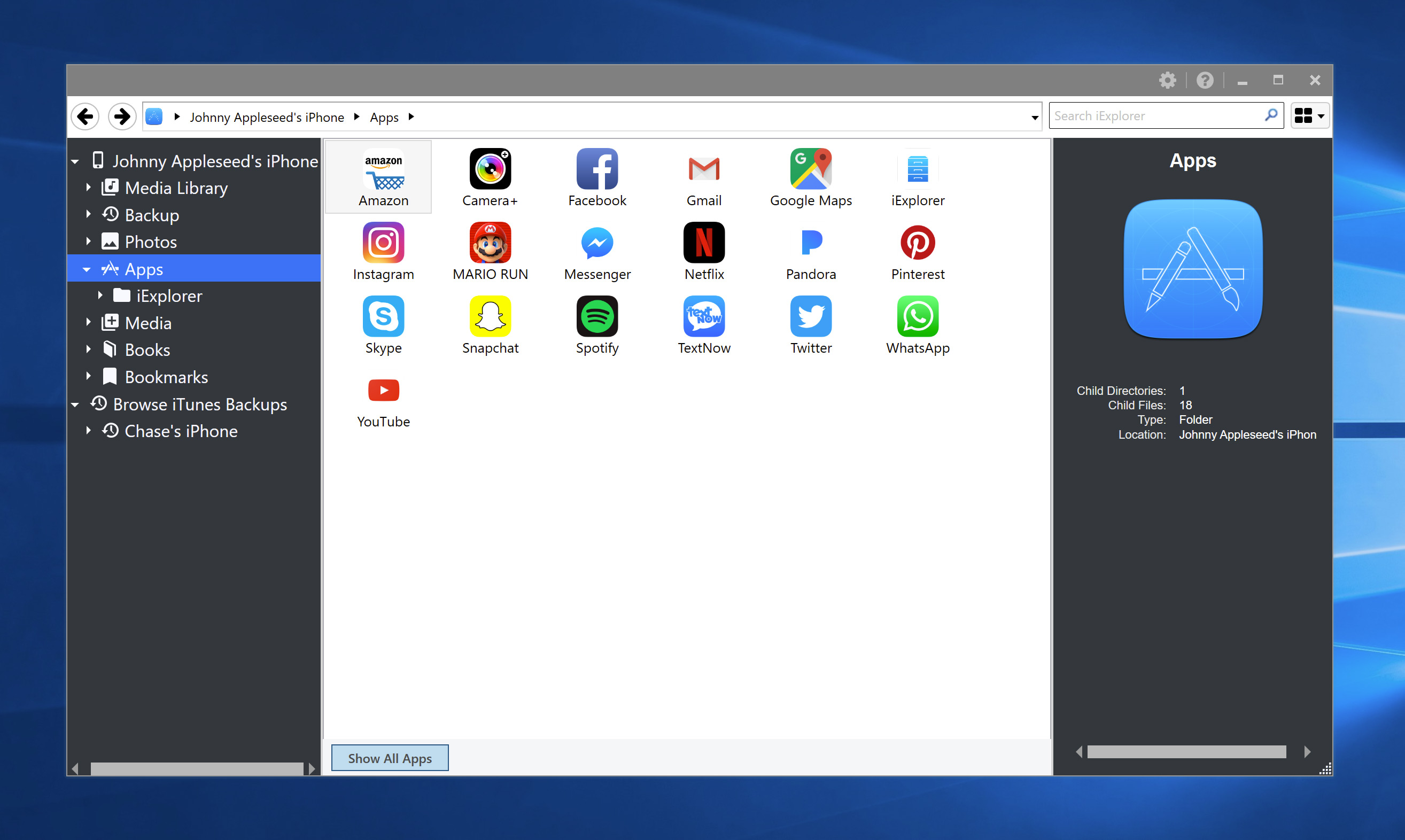Image resolution: width=1405 pixels, height=840 pixels.
Task: Click the Show All Apps button
Action: pos(390,758)
